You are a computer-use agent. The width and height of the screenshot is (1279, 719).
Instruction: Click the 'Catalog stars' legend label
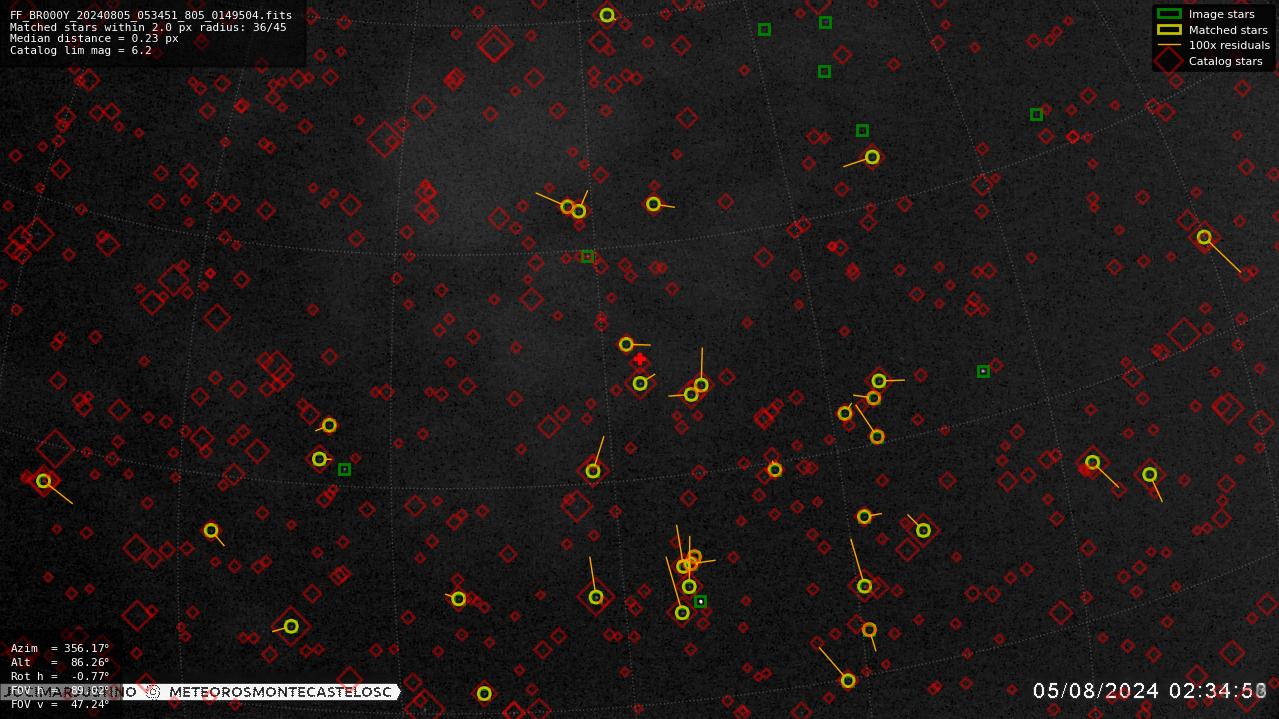pyautogui.click(x=1225, y=61)
